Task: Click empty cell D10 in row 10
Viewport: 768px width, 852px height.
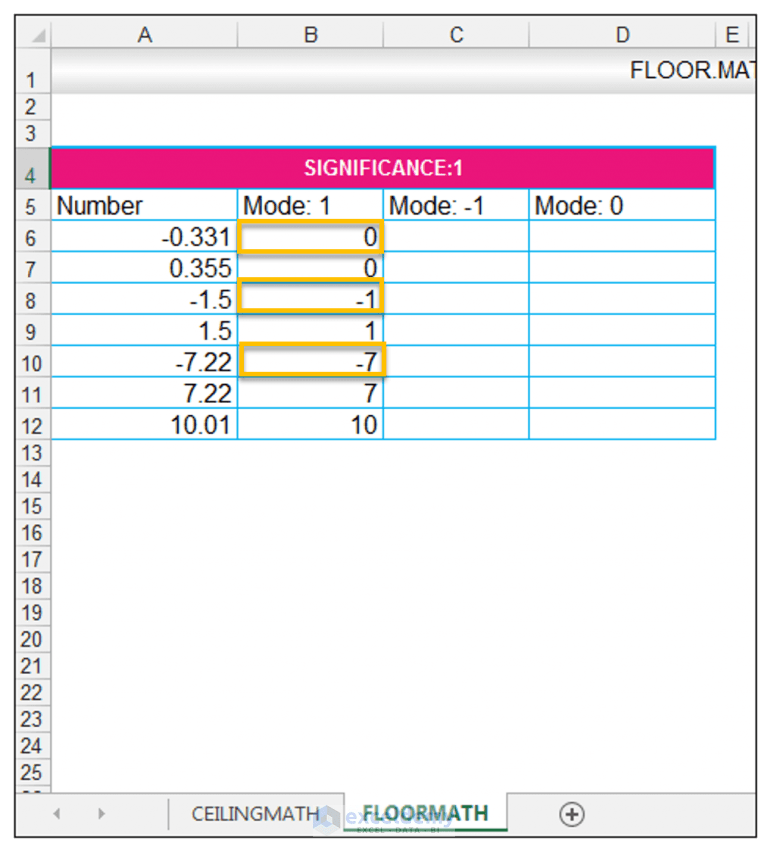Action: pos(622,362)
